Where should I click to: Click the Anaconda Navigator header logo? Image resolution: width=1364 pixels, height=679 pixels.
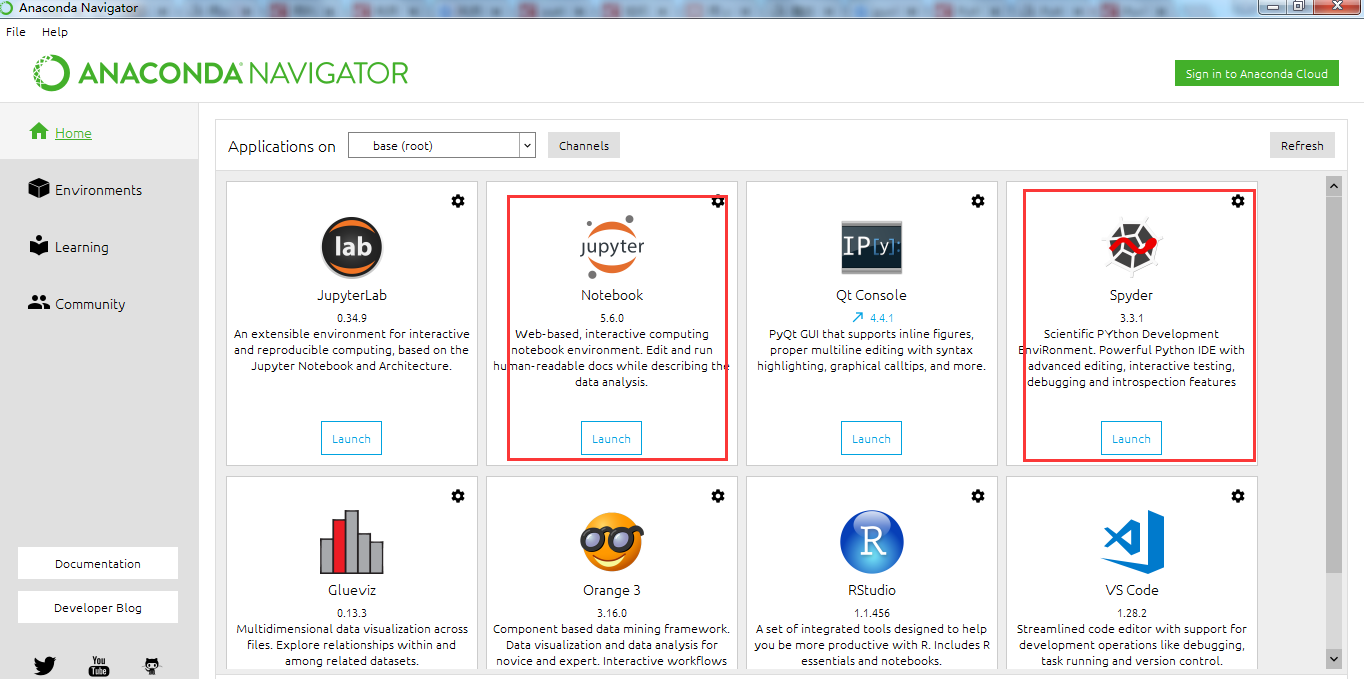(220, 73)
